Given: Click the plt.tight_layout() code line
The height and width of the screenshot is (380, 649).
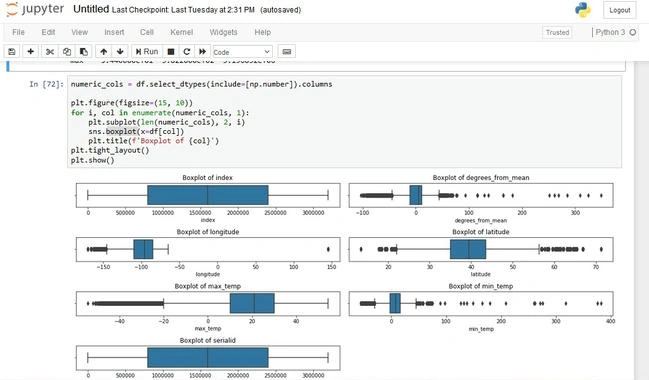Looking at the screenshot, I should (110, 150).
